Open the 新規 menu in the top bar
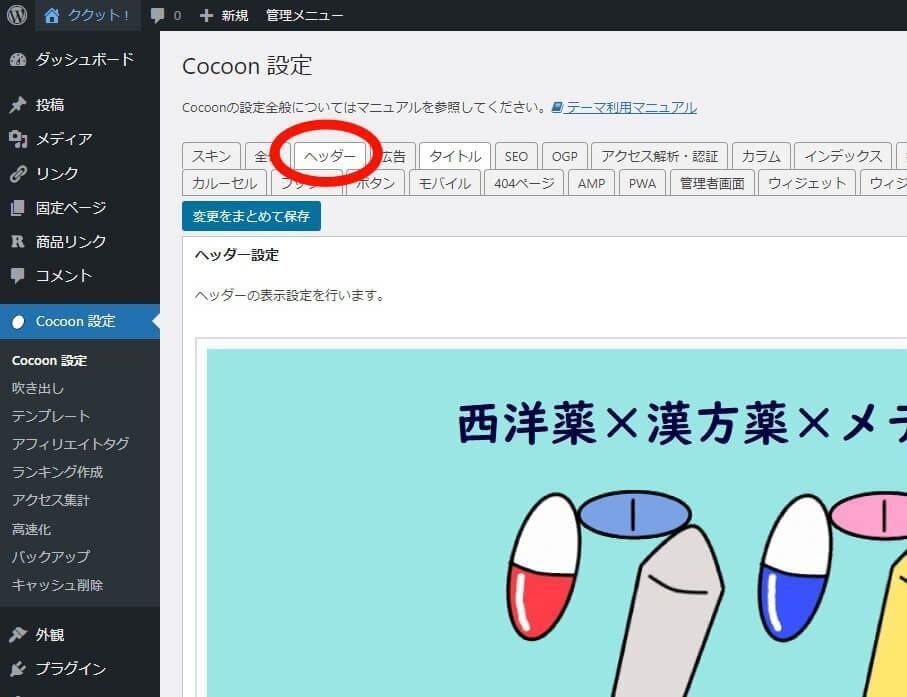Image resolution: width=907 pixels, height=697 pixels. [224, 16]
